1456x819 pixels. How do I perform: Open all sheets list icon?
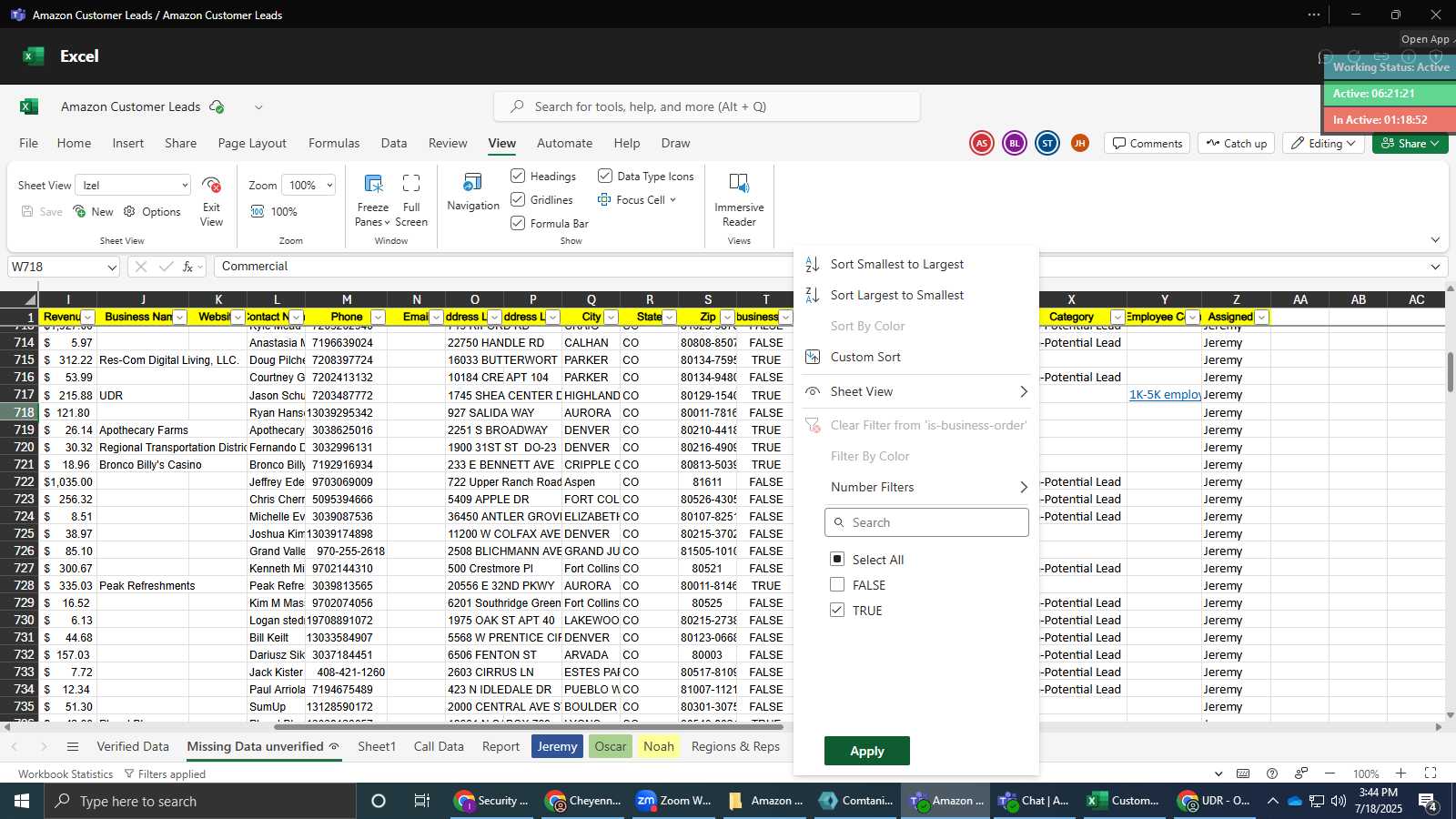[73, 747]
